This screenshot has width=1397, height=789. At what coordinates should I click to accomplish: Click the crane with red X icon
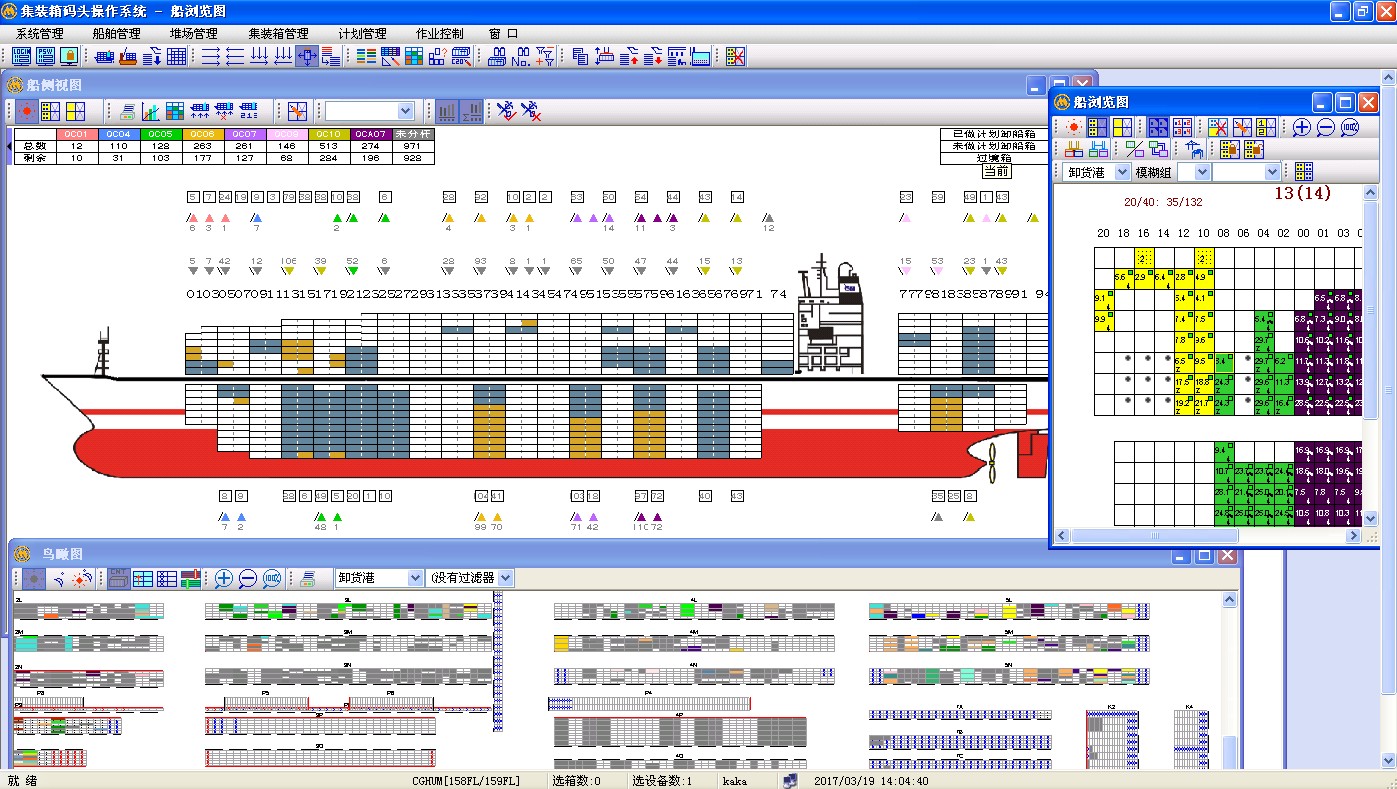[531, 111]
